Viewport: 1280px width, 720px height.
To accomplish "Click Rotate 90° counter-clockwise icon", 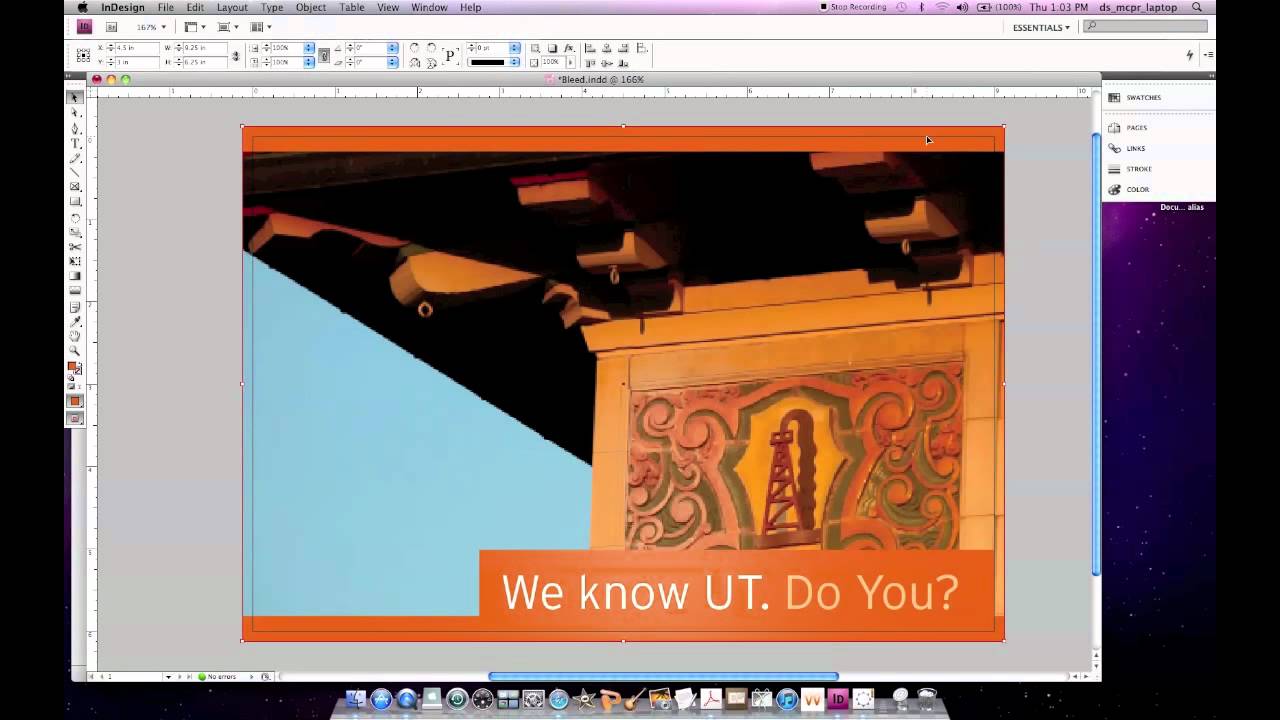I will [431, 48].
